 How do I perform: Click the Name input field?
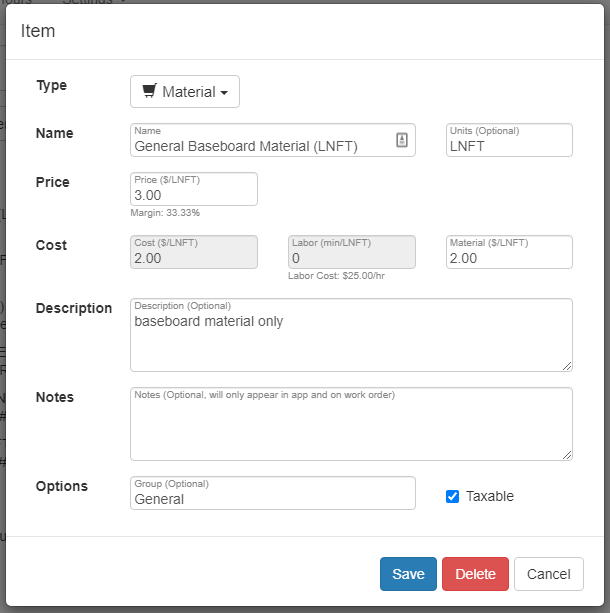[273, 140]
